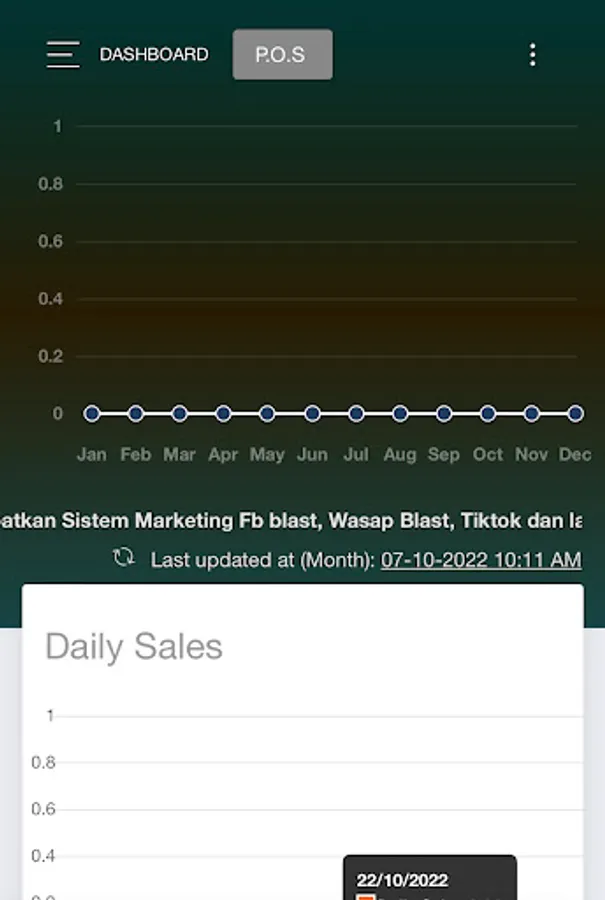Tap the Sep data point circle
Screen dimensions: 605x900
(444, 413)
